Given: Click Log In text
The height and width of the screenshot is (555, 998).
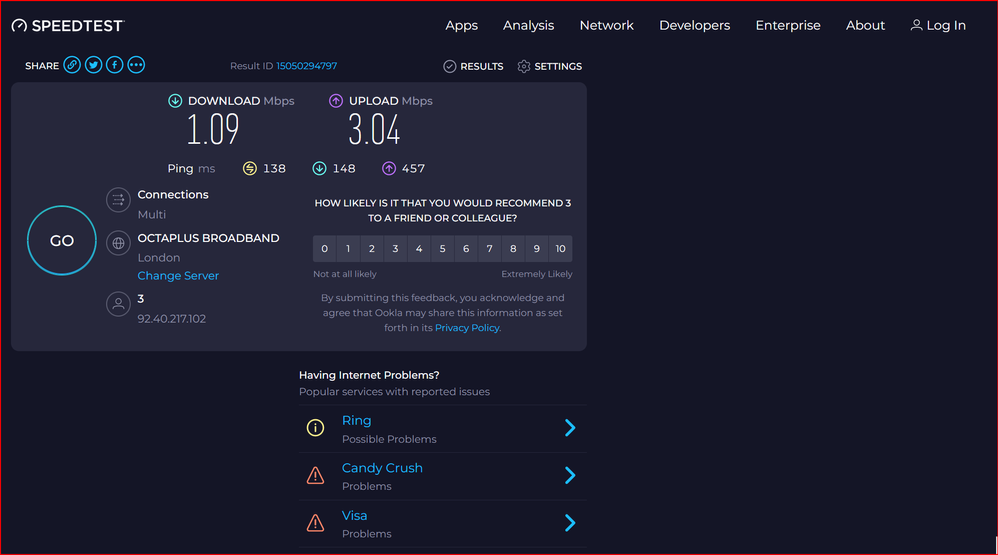Looking at the screenshot, I should [x=946, y=25].
